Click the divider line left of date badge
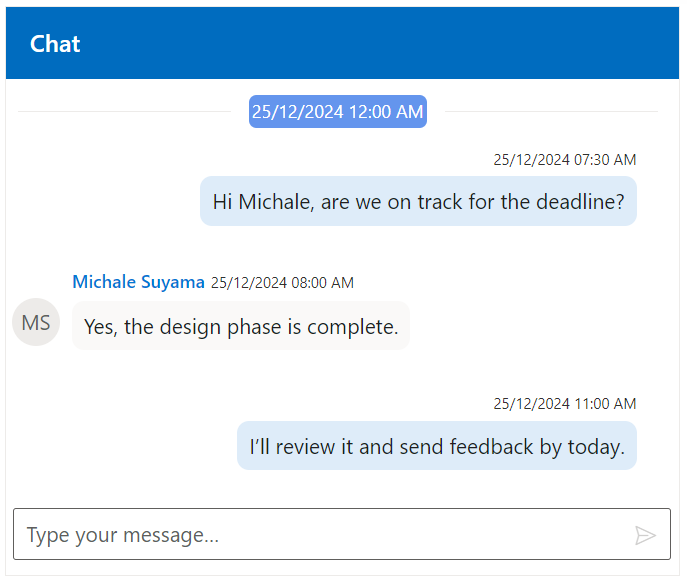687x585 pixels. tap(130, 112)
